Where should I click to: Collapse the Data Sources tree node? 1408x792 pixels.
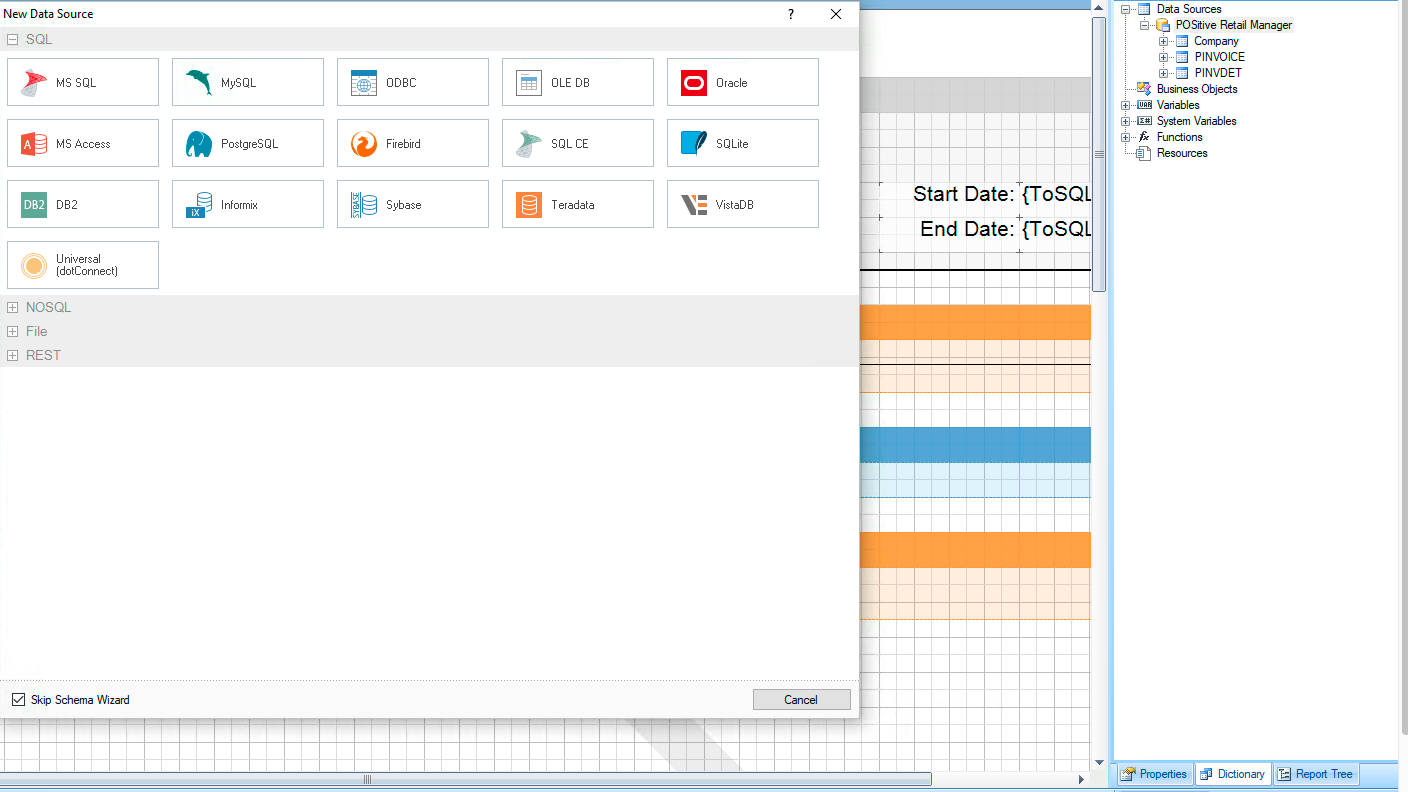[1126, 9]
